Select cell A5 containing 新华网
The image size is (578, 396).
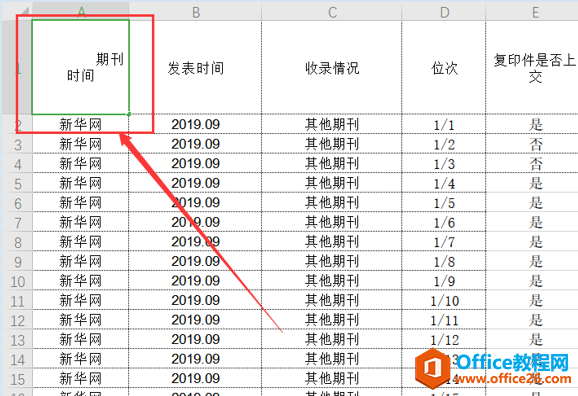(x=80, y=183)
